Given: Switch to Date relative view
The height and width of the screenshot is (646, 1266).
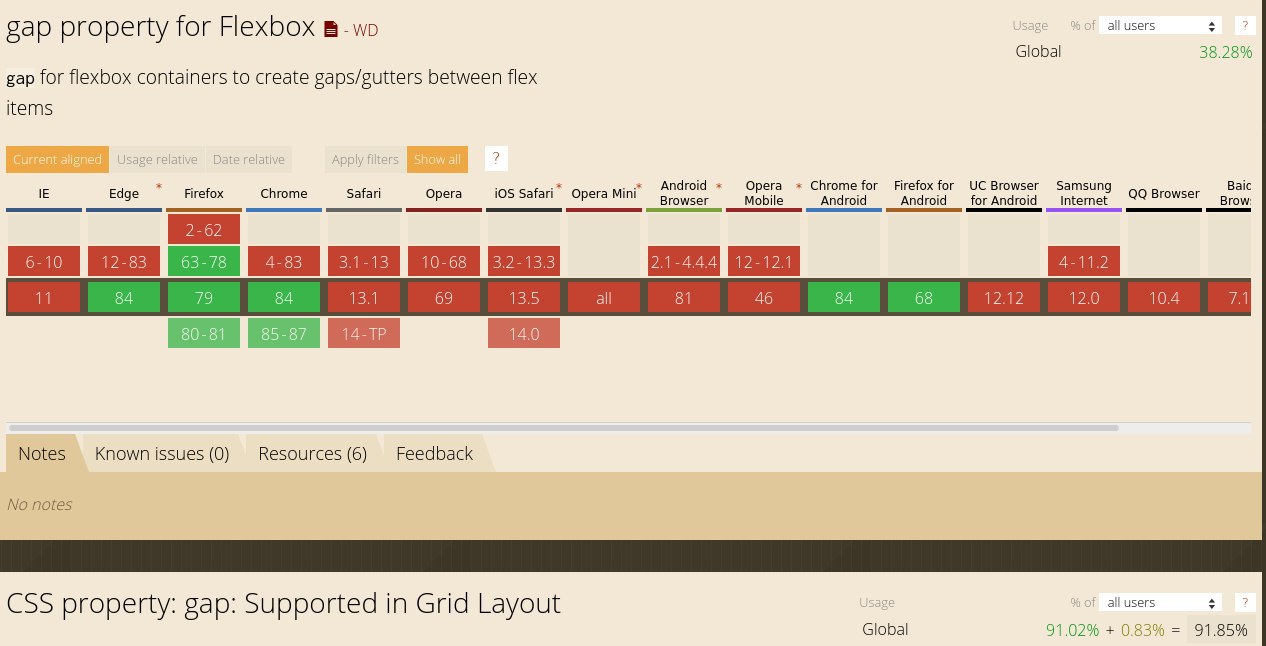Looking at the screenshot, I should click(x=248, y=159).
